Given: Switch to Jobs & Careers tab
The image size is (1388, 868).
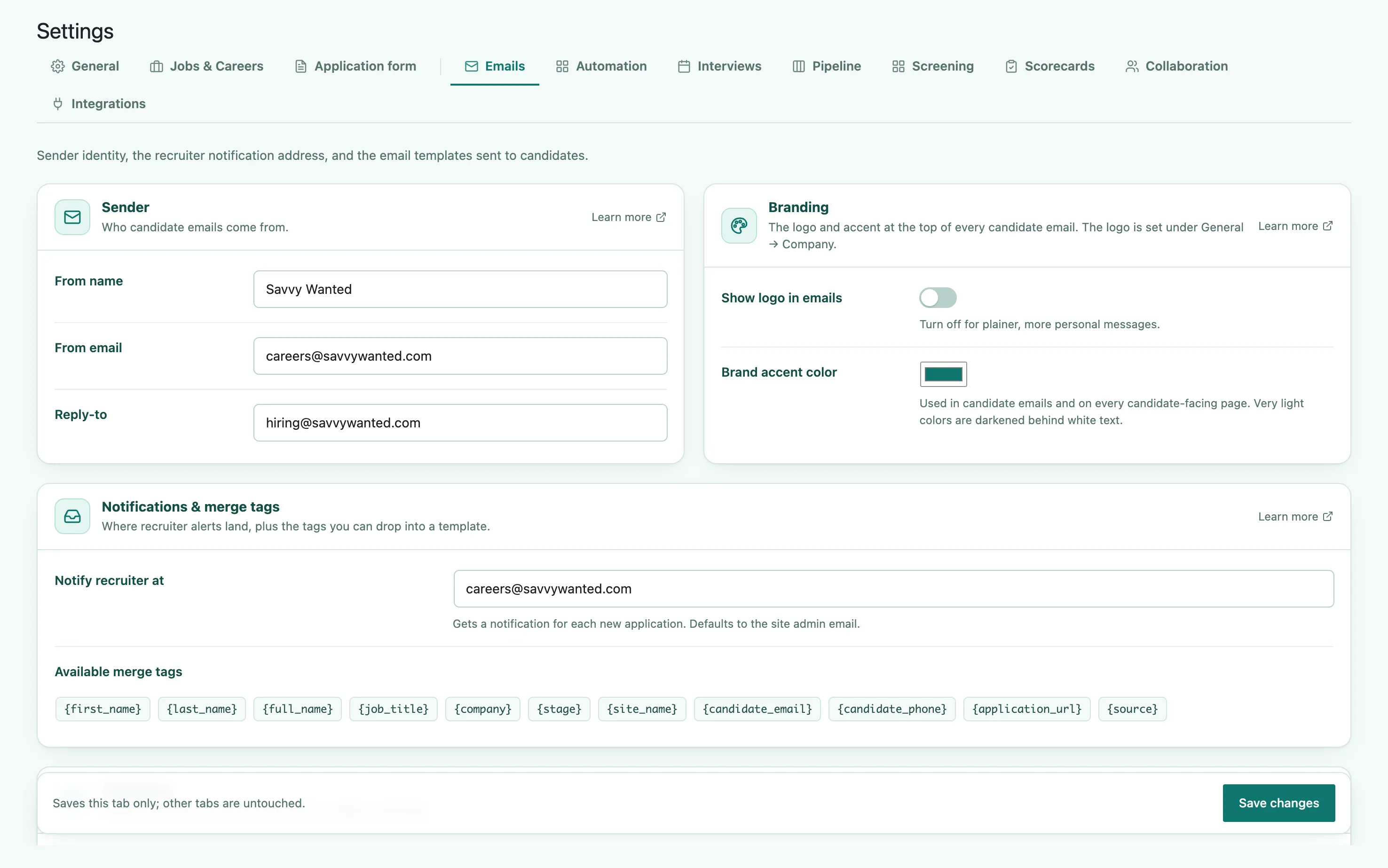Looking at the screenshot, I should (207, 67).
